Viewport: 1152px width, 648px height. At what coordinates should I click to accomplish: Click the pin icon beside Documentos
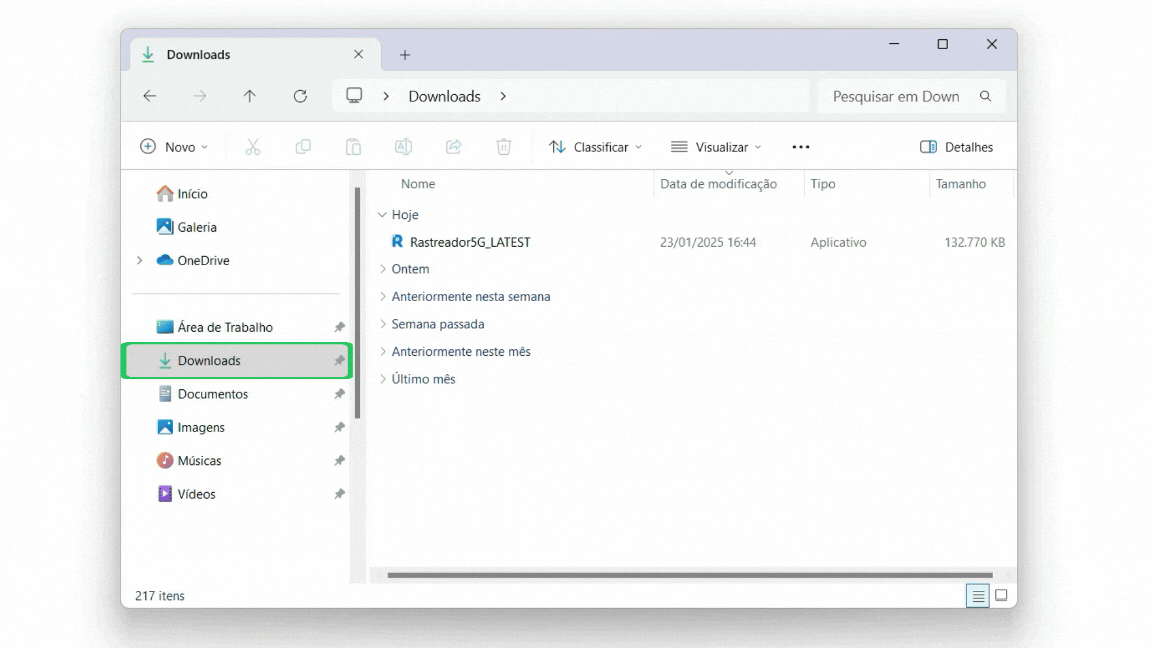coord(339,394)
